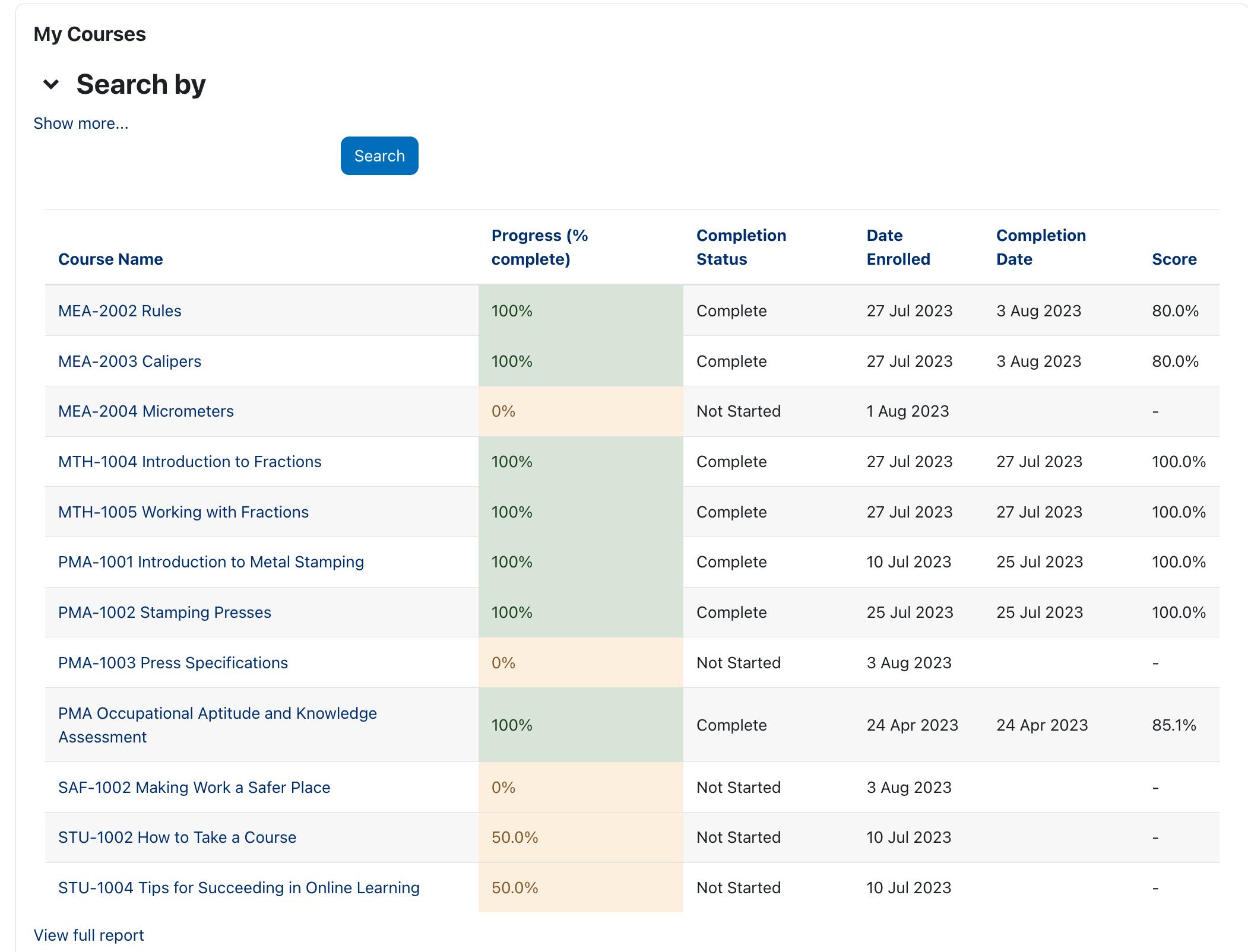The image size is (1248, 952).
Task: Open SAF-1002 Making Work a Safer Place
Action: point(194,788)
